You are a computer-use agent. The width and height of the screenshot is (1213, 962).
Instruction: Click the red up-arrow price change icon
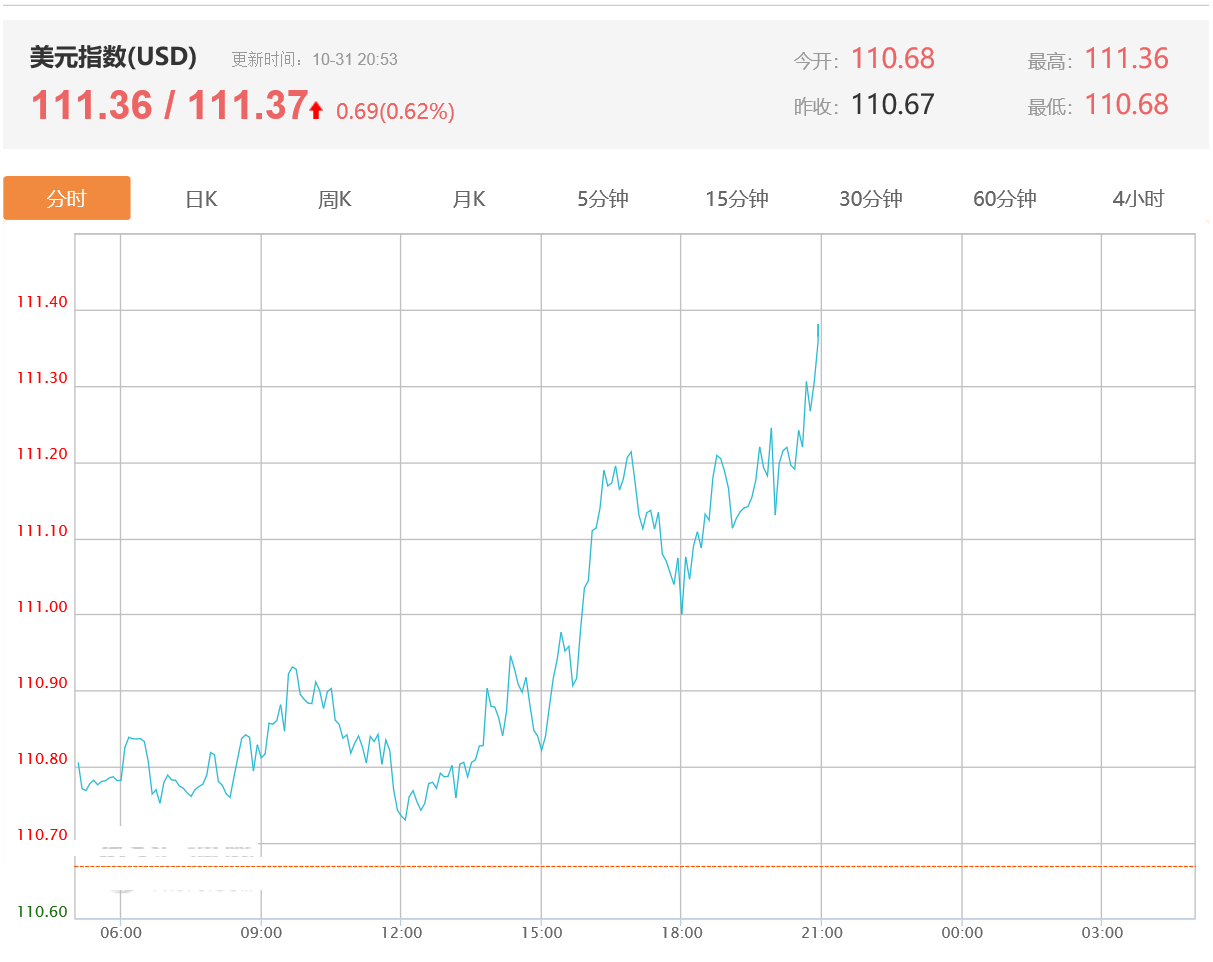coord(316,111)
